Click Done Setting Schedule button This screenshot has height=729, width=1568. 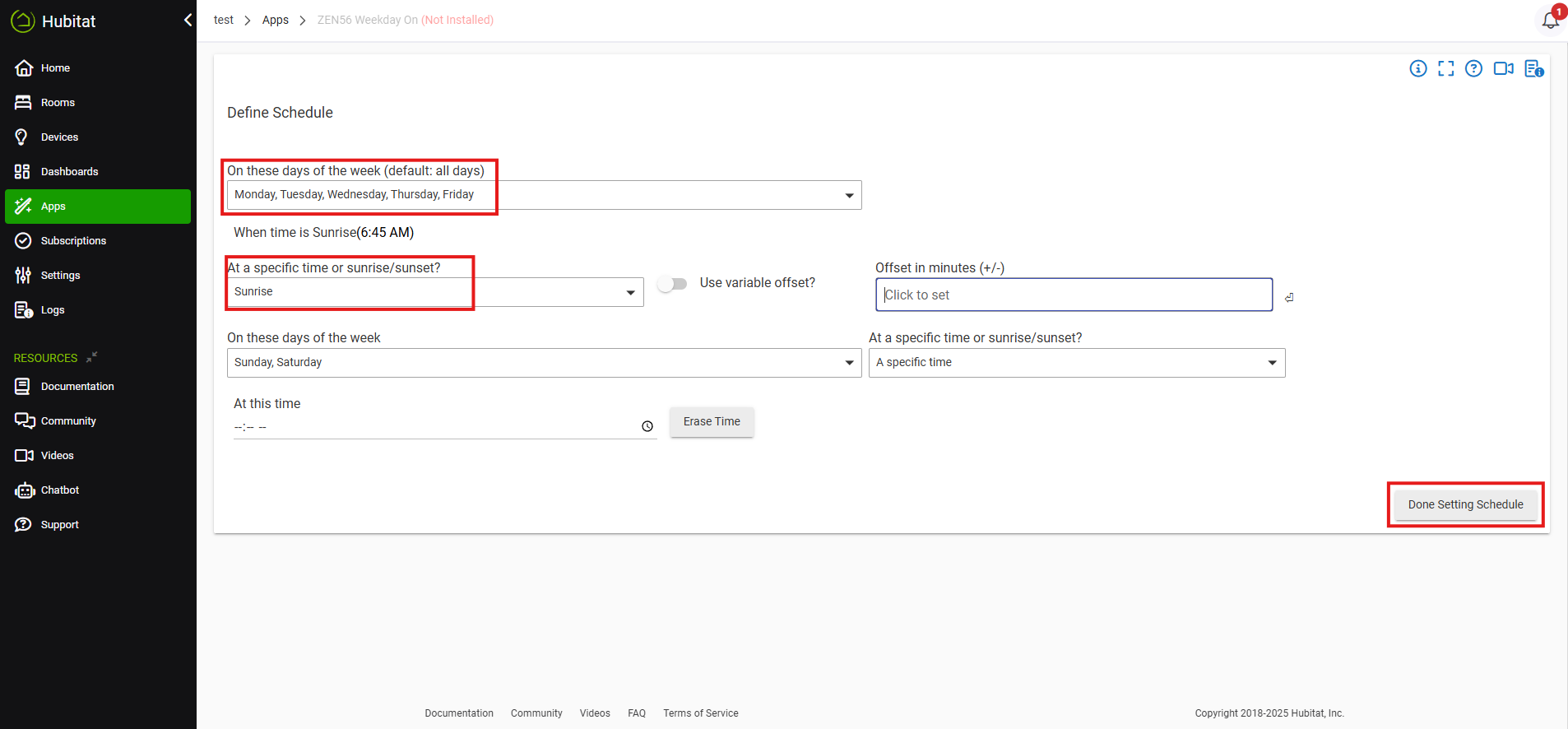1465,504
